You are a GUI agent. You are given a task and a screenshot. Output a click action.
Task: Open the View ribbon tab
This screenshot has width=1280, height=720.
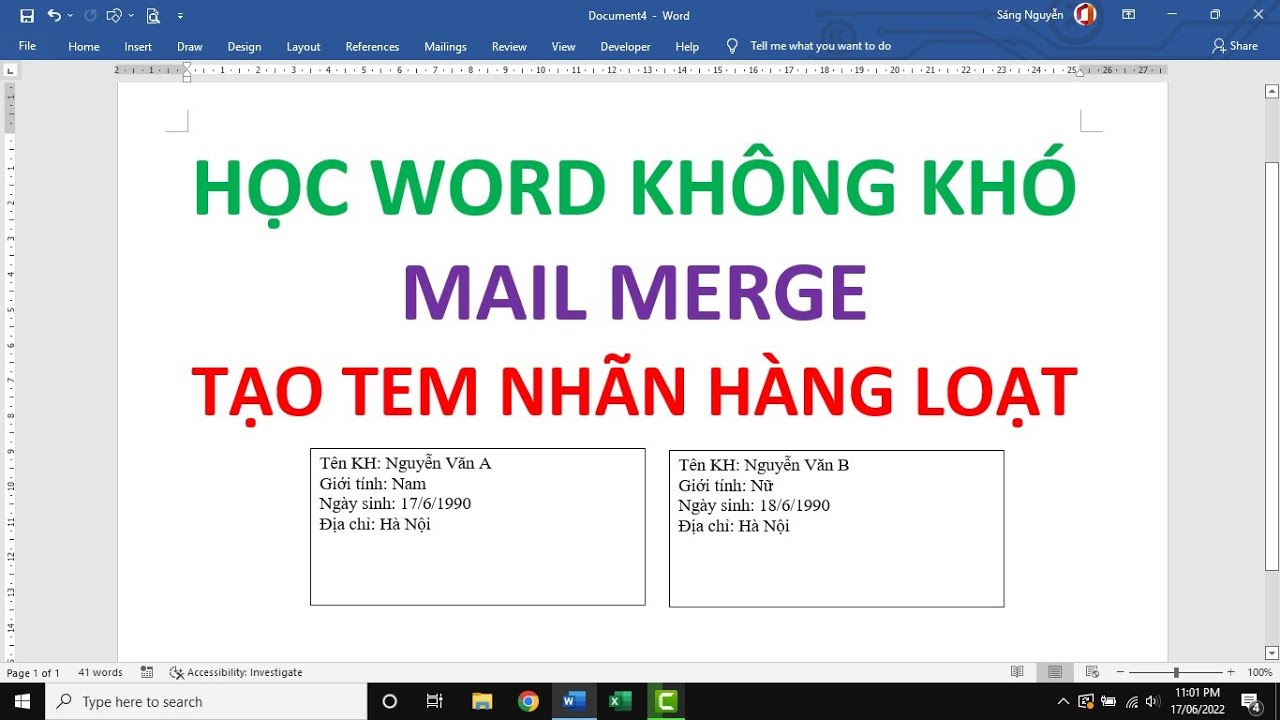(563, 46)
